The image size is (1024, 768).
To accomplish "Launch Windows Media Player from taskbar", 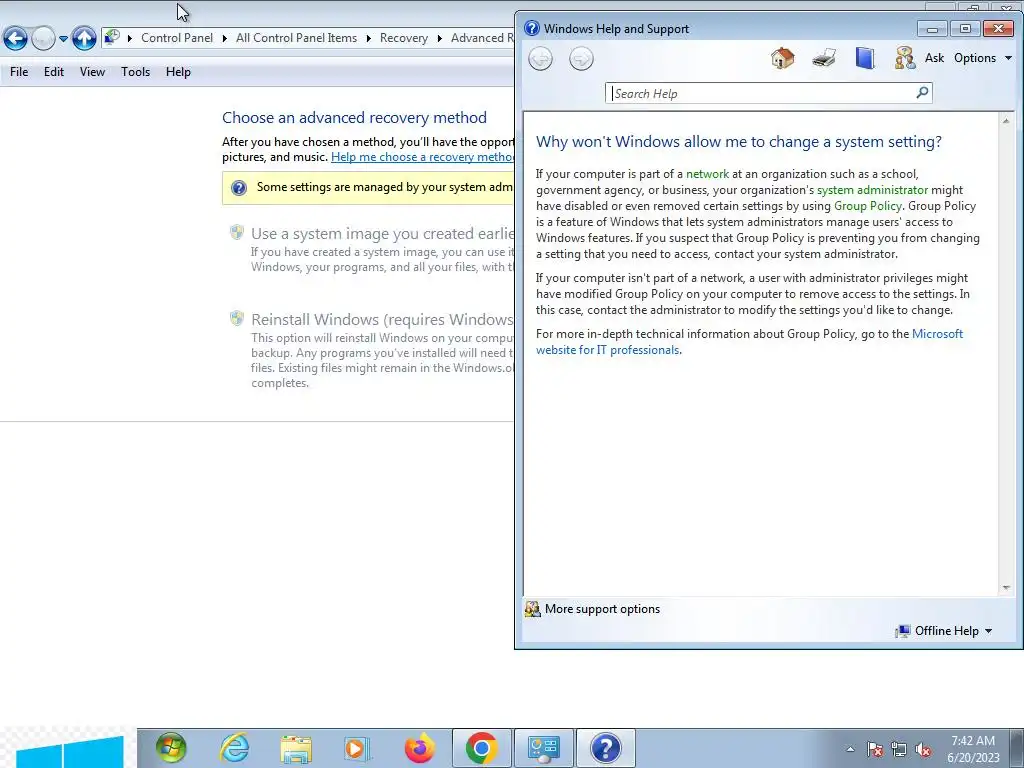I will [357, 748].
